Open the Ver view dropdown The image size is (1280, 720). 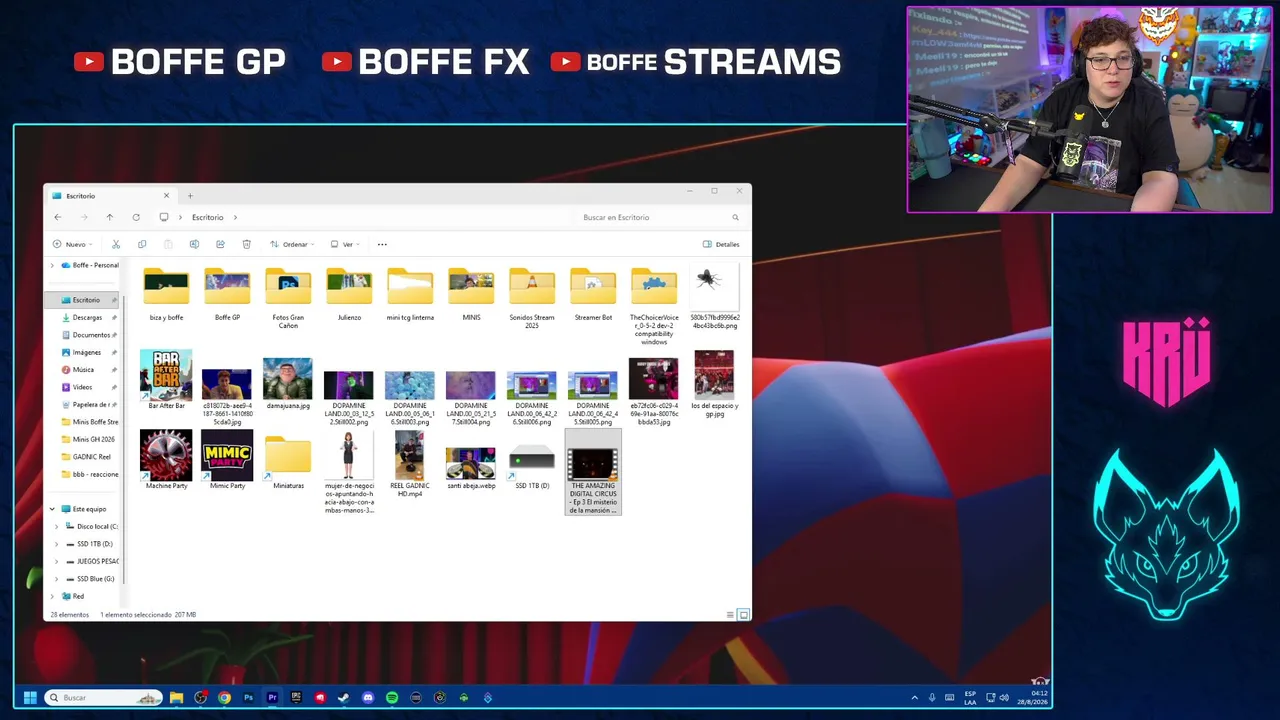[345, 244]
